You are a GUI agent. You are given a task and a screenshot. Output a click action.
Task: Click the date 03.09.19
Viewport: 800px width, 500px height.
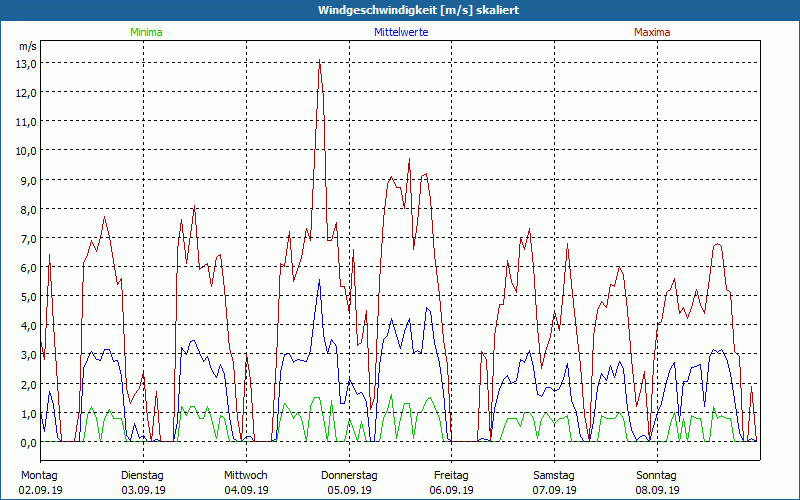[x=143, y=490]
